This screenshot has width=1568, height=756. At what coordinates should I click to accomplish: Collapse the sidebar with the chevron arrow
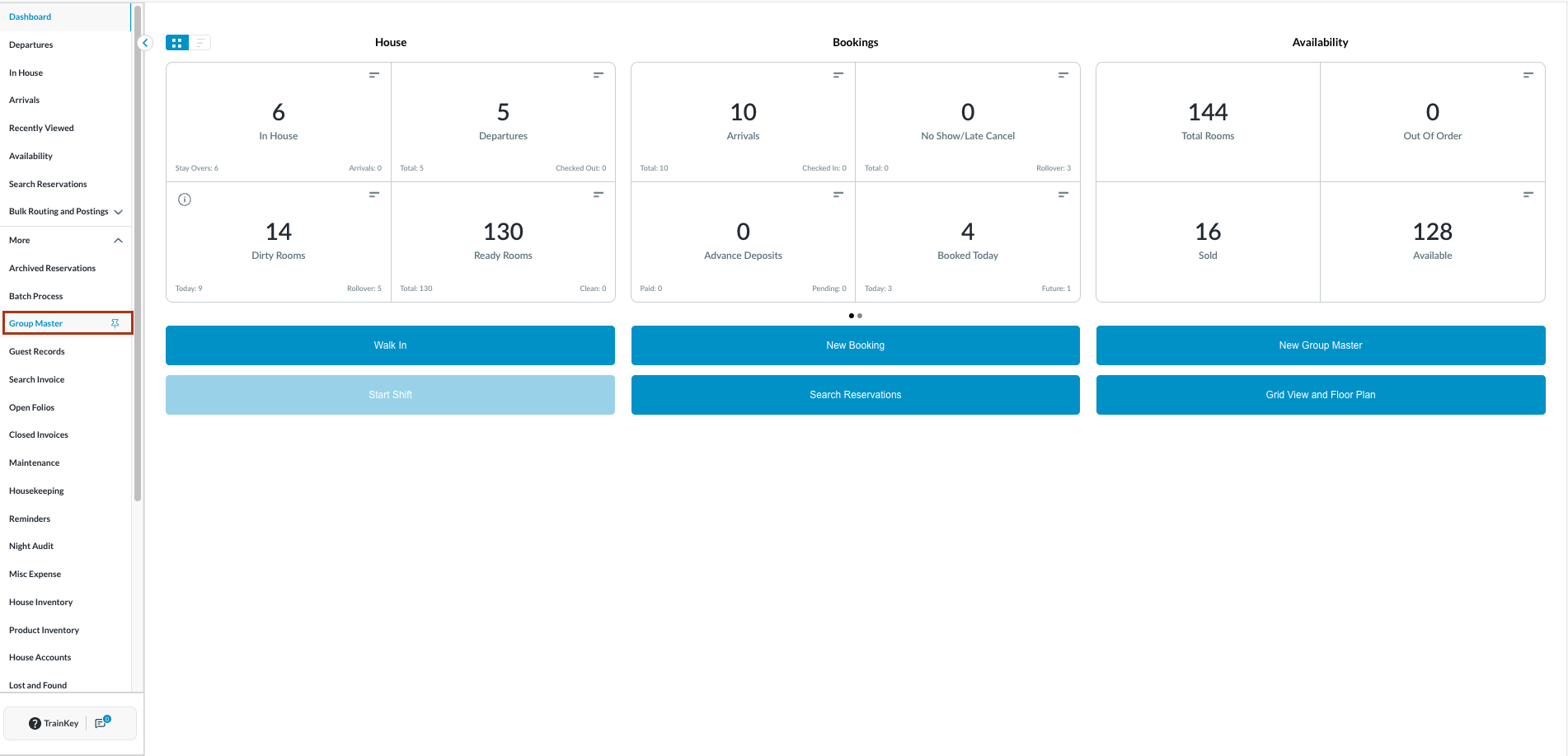[x=145, y=43]
